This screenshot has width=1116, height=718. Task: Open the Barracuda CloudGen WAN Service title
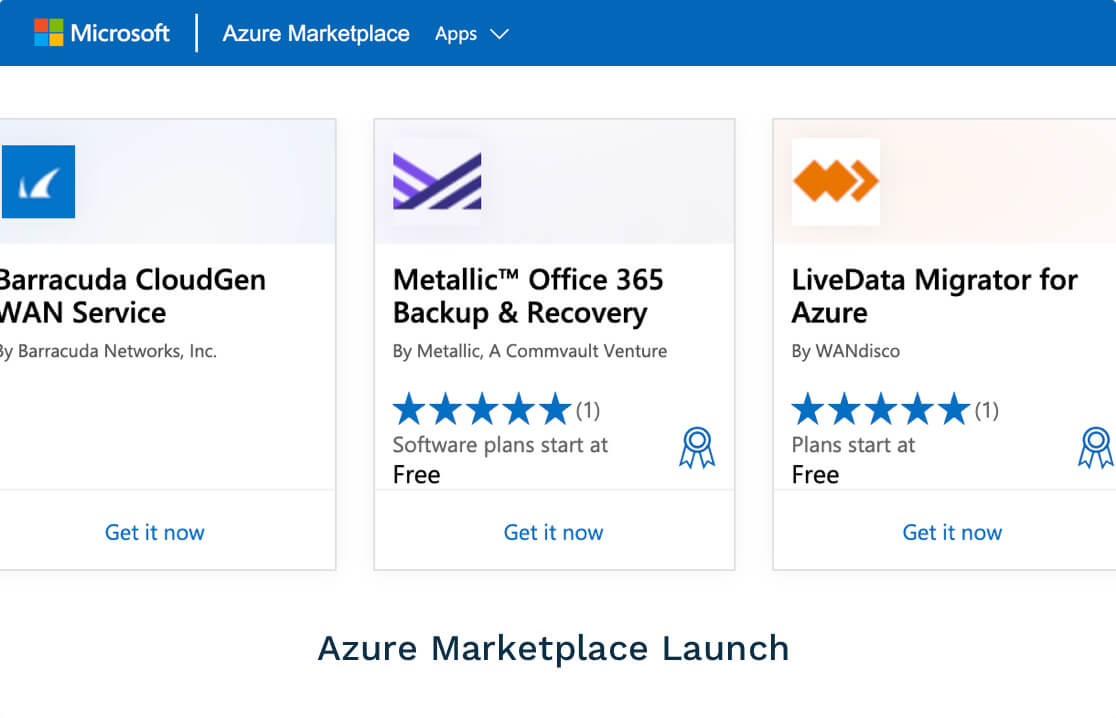coord(132,296)
